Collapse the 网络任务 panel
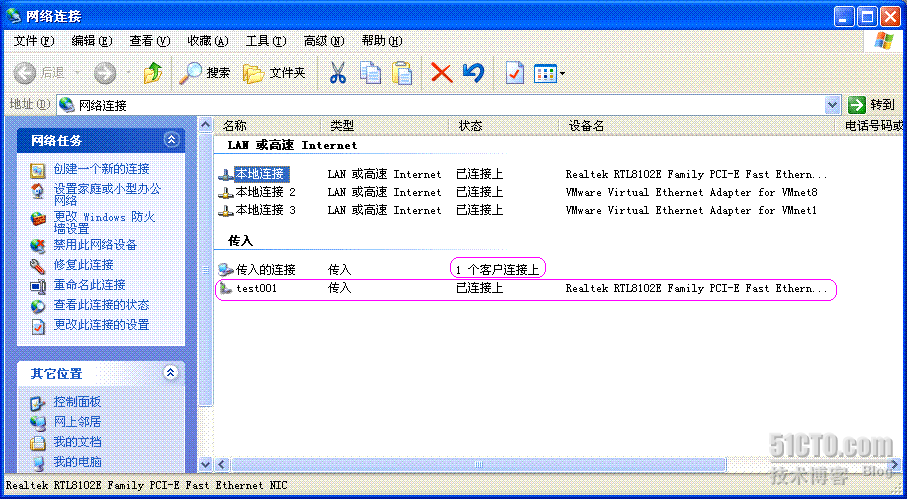The image size is (907, 499). [171, 139]
